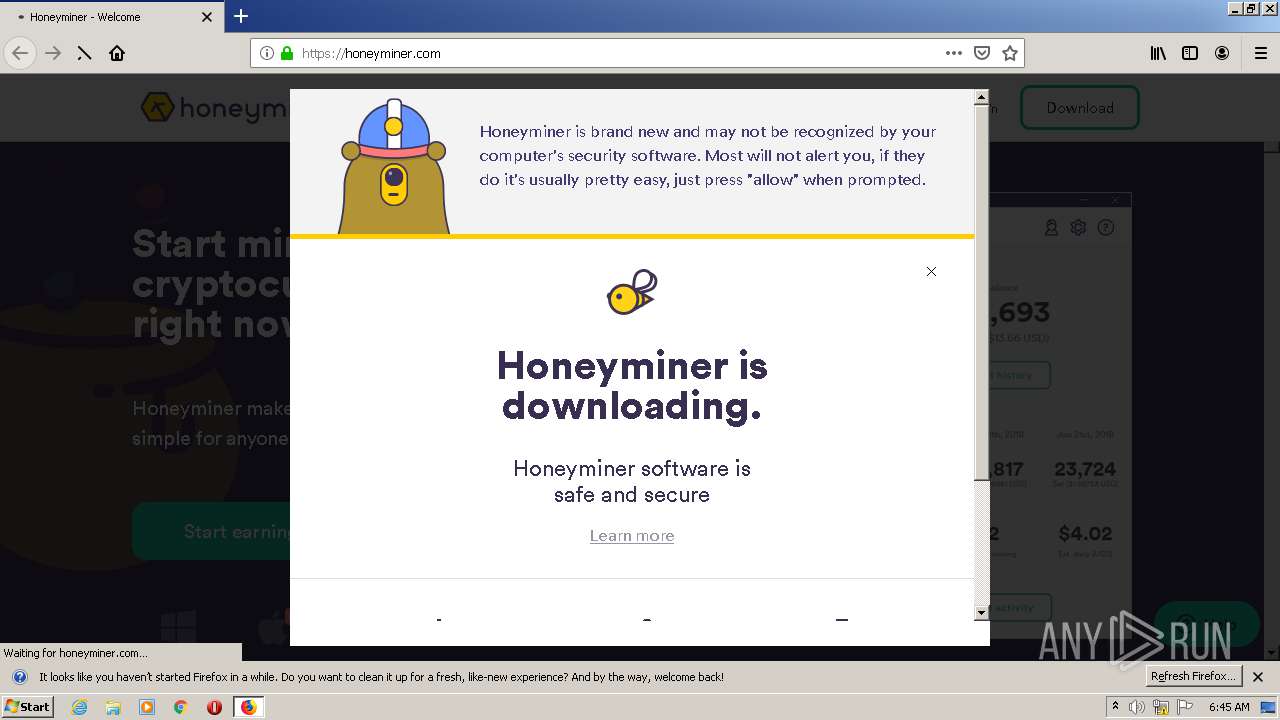
Task: Stop loading the page
Action: [85, 53]
